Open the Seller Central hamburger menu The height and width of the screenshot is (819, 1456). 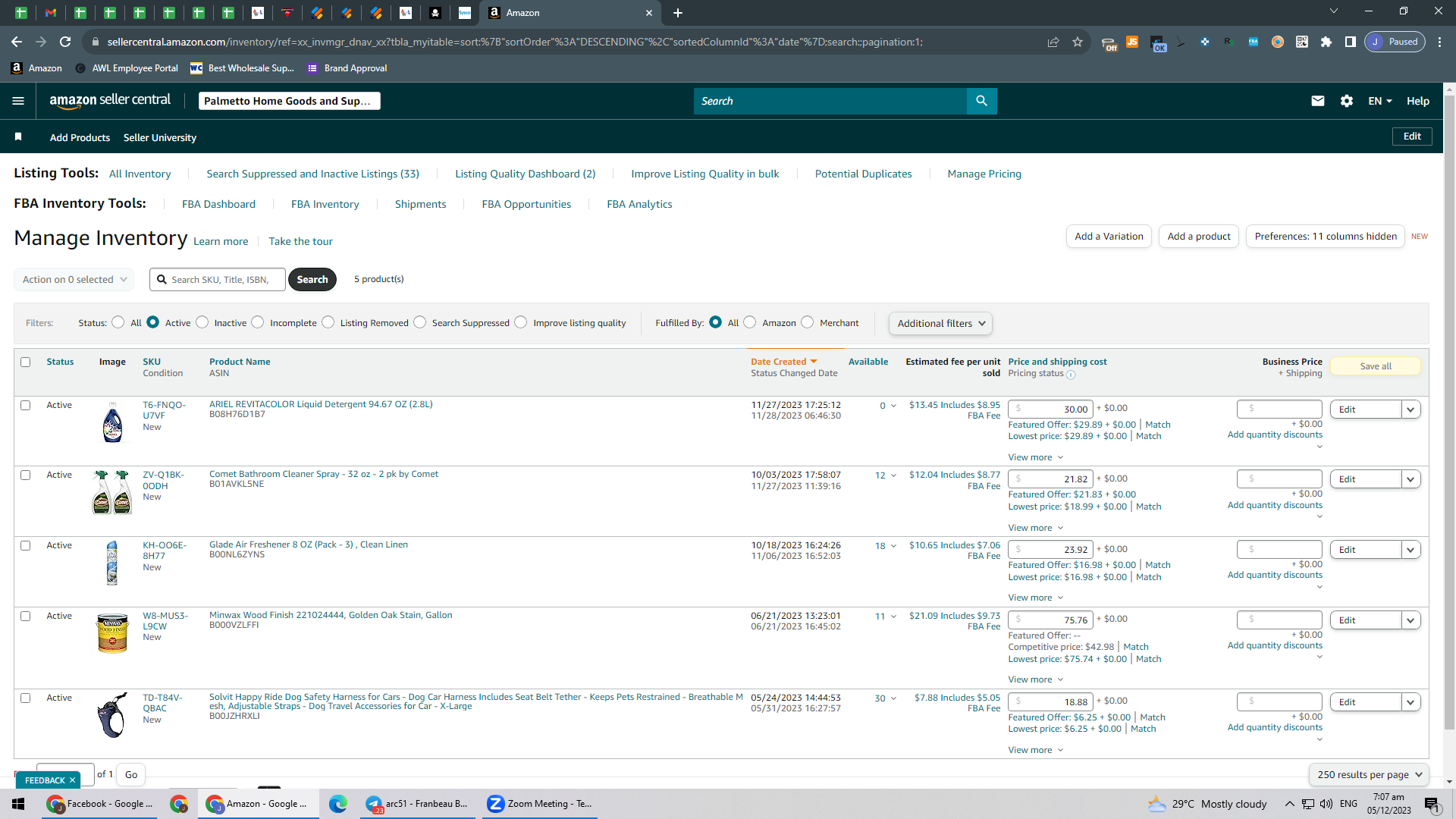tap(18, 101)
